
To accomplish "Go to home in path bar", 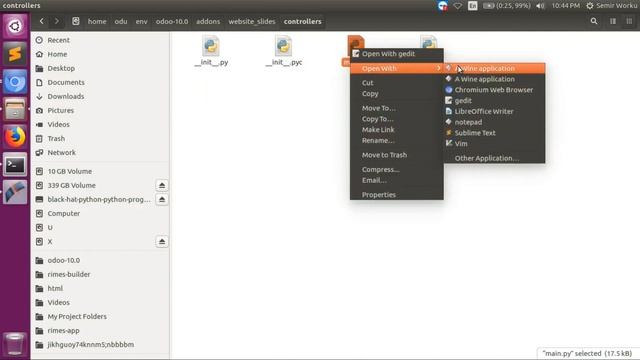I will pos(97,21).
